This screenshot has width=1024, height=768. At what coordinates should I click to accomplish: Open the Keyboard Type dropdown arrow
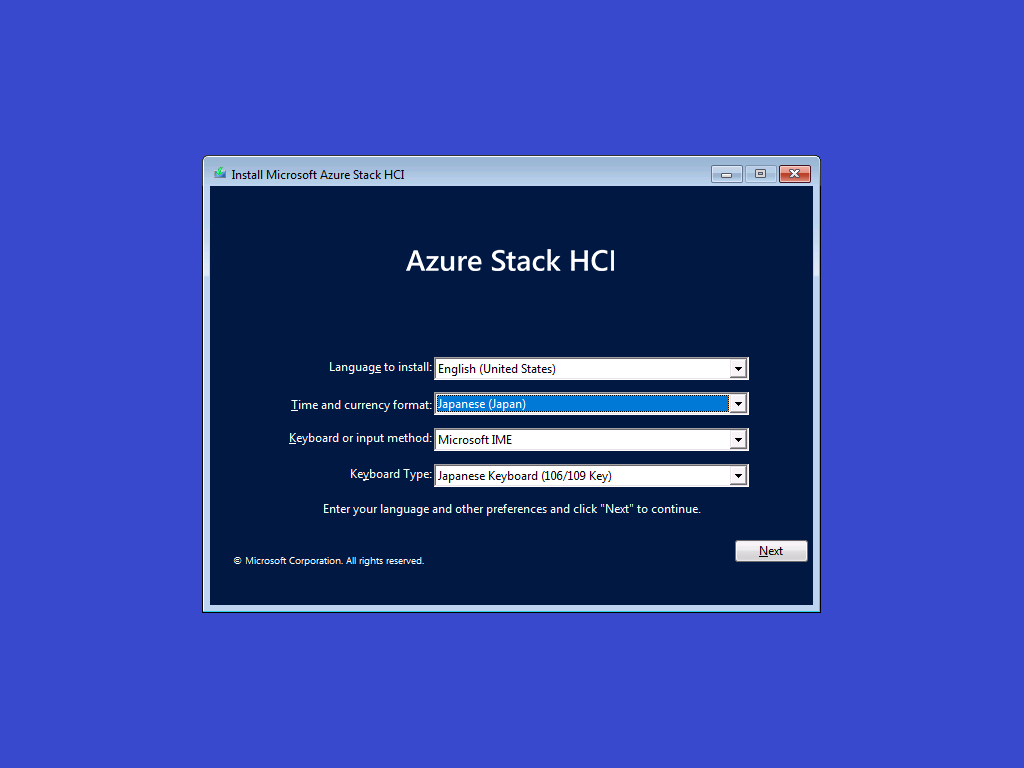pos(739,475)
